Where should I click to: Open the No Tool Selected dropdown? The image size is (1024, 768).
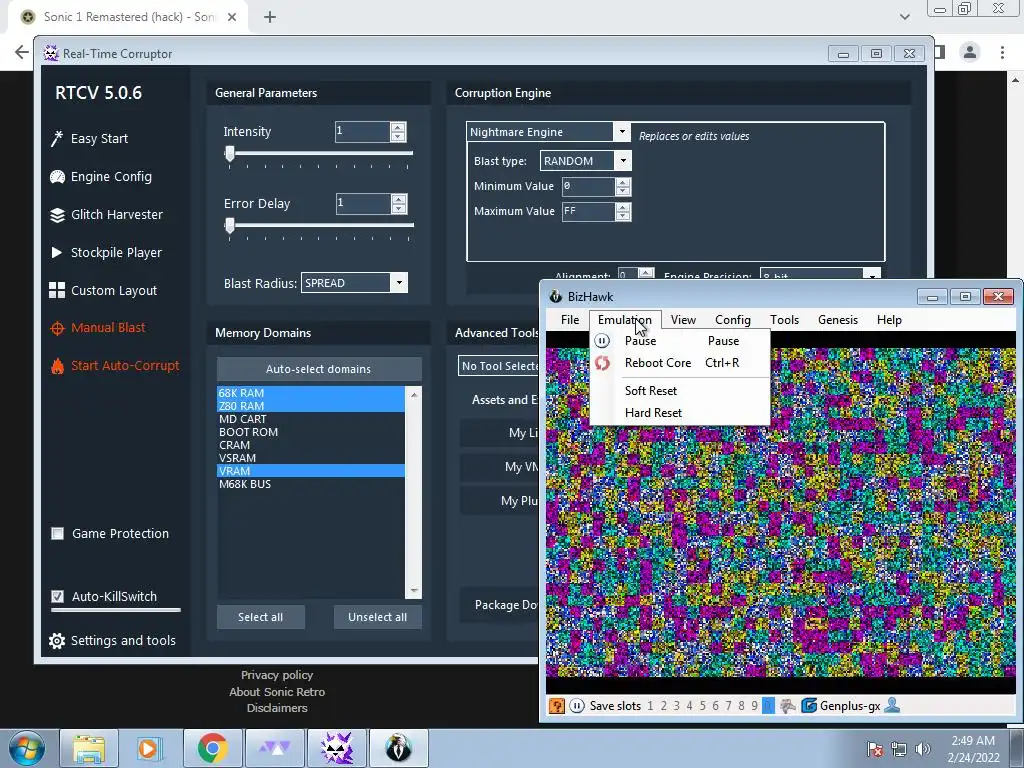[500, 366]
